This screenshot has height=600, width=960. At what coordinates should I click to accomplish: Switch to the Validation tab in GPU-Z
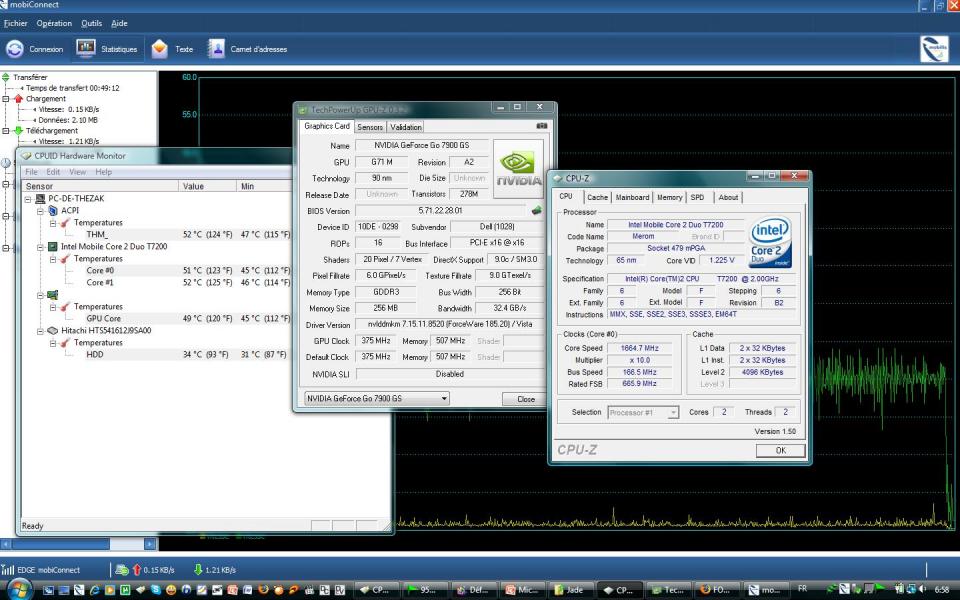tap(406, 127)
